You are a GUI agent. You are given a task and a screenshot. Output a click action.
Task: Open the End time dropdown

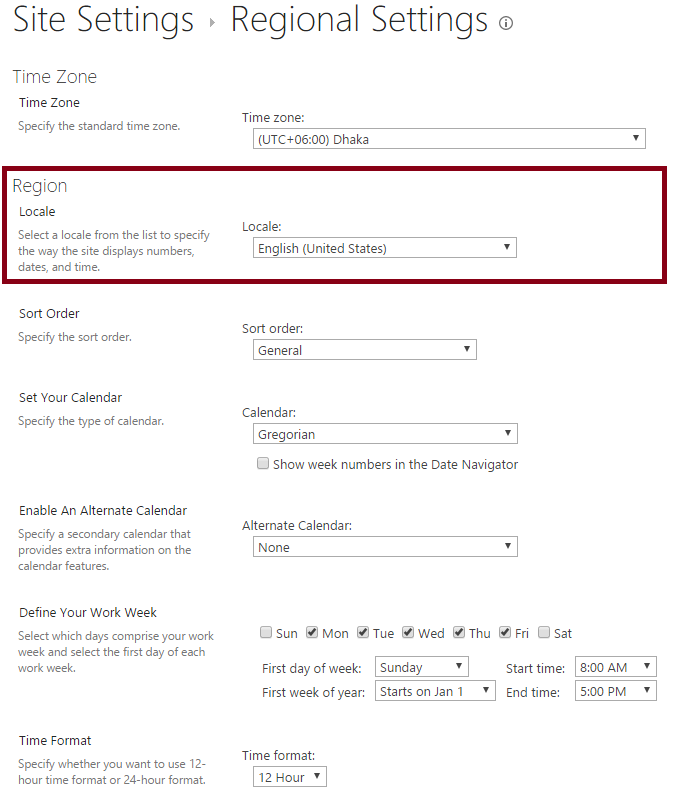[616, 691]
